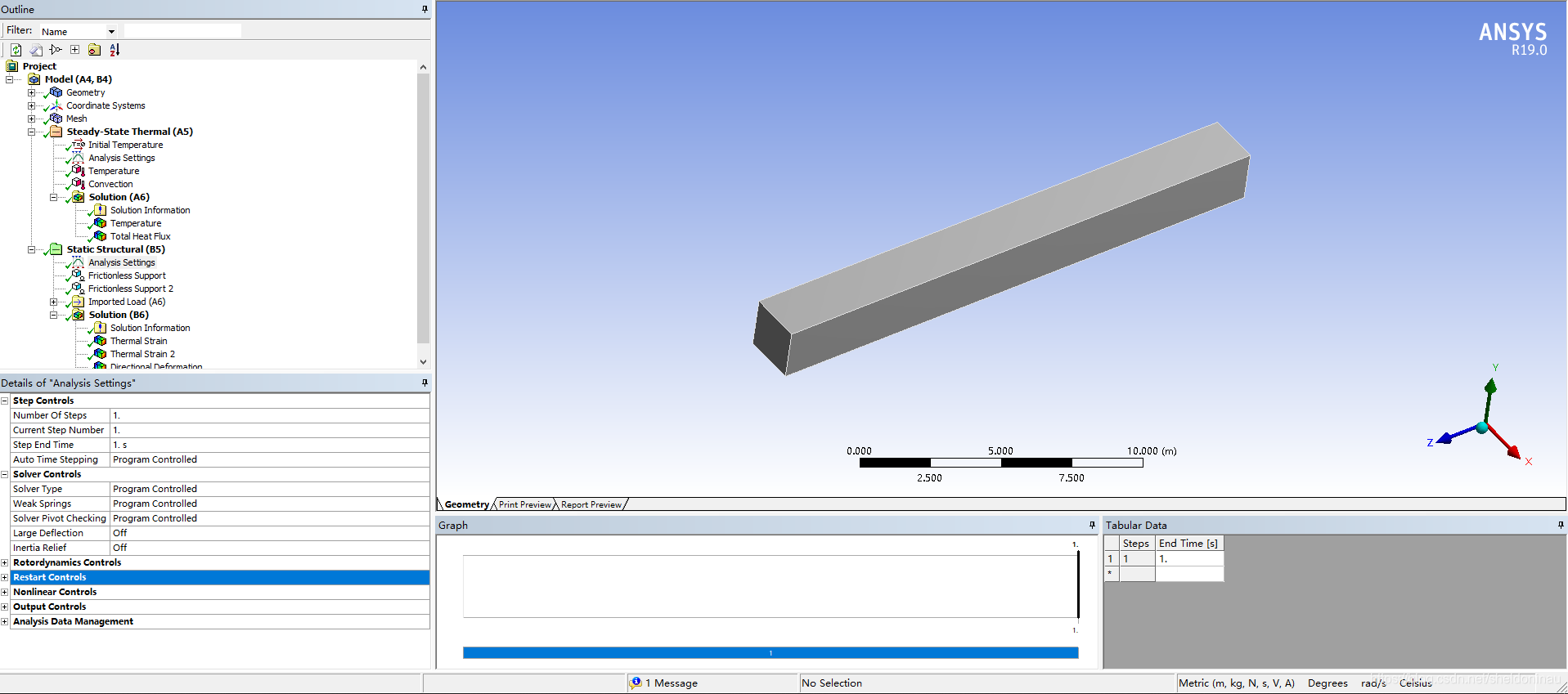Click the End Time cell for step 1
1568x694 pixels.
pyautogui.click(x=1189, y=559)
